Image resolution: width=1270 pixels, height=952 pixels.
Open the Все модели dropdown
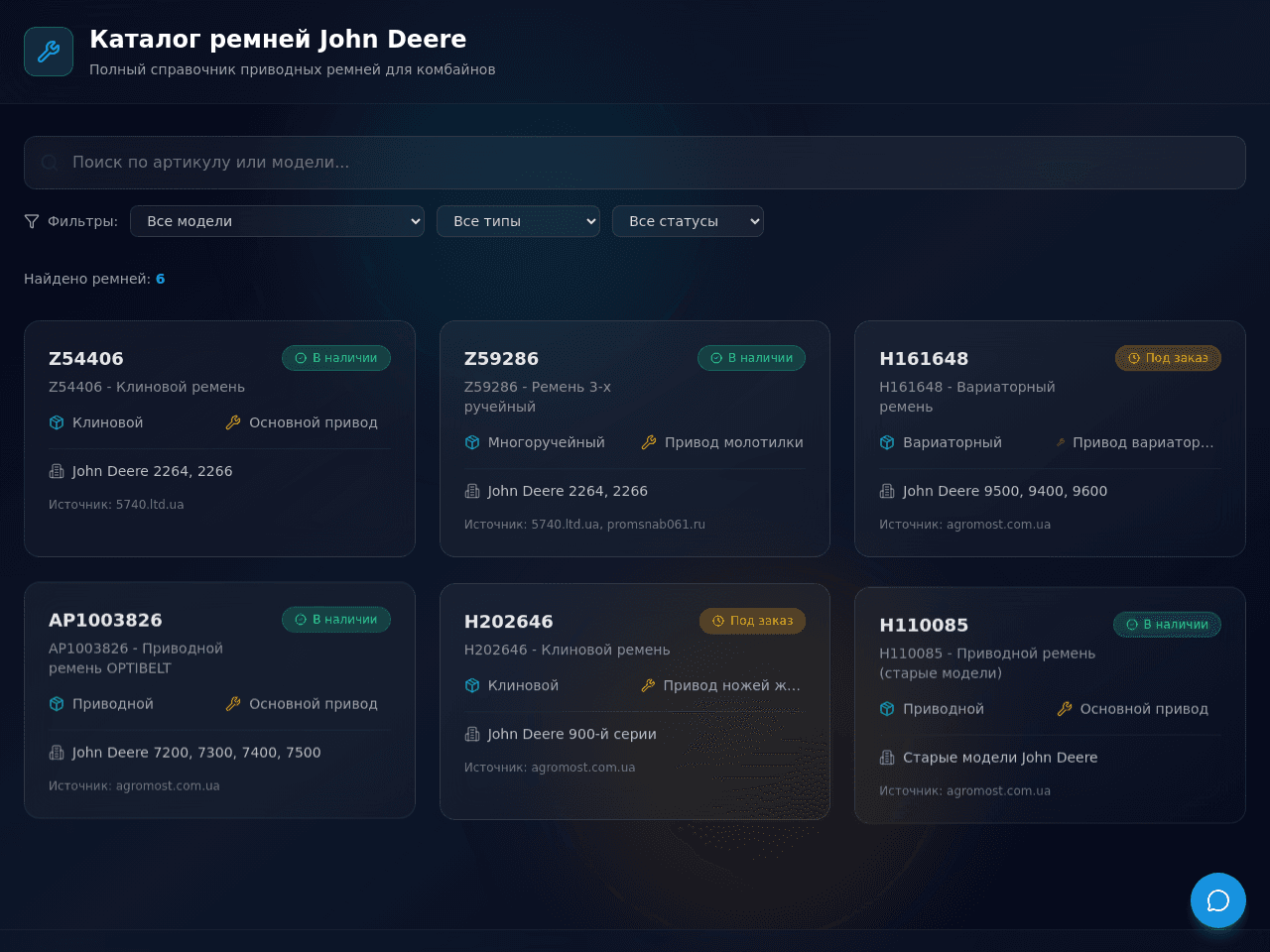tap(277, 221)
